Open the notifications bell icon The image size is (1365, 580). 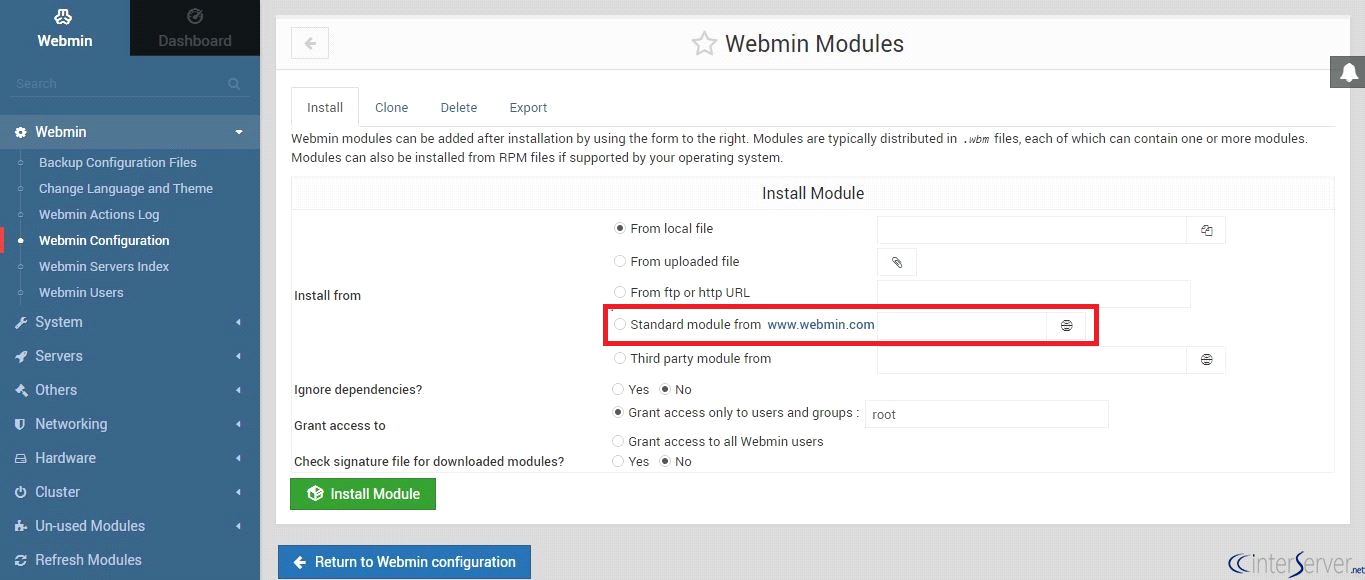(1348, 72)
